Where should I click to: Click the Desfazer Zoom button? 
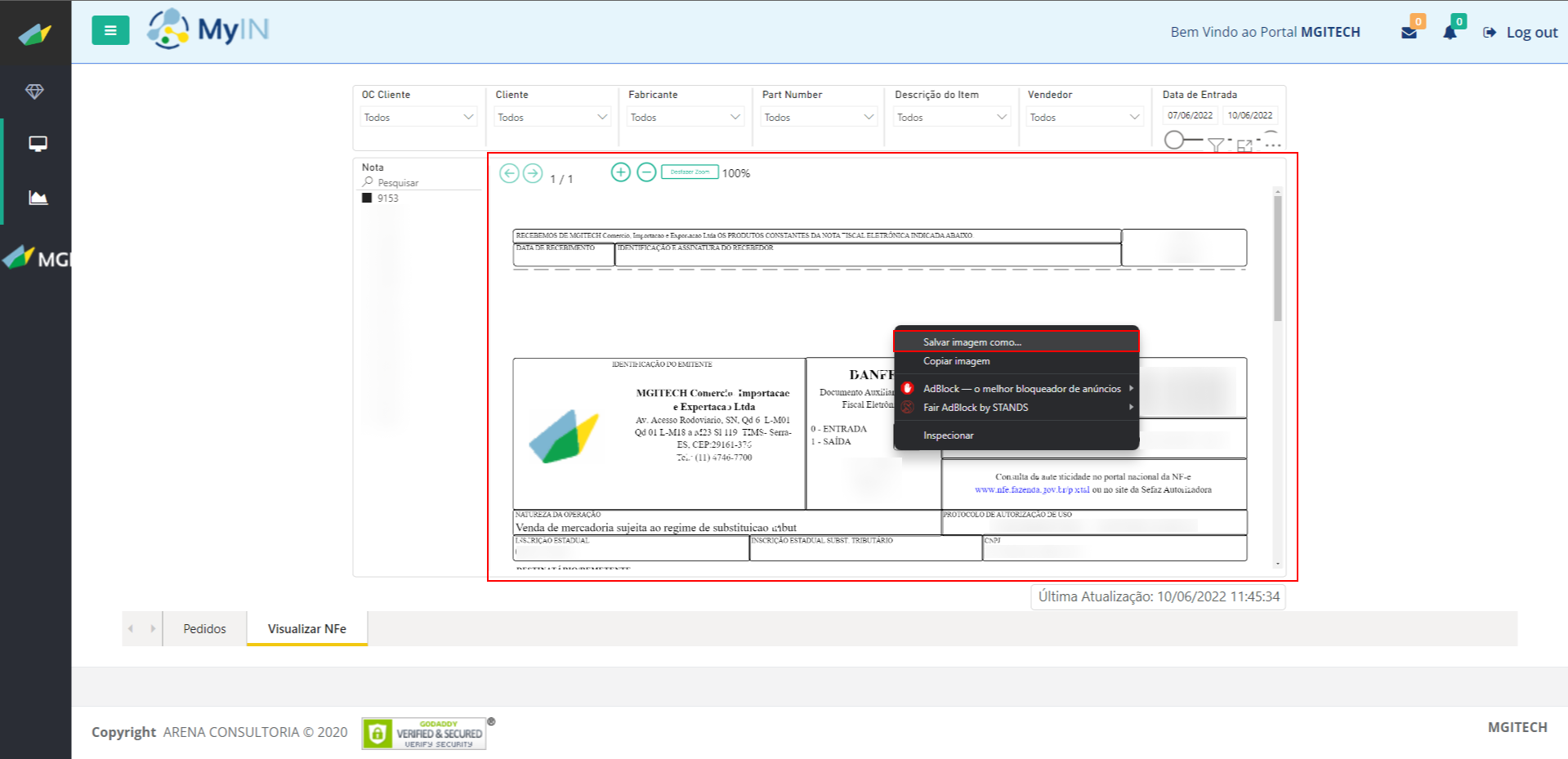[x=690, y=172]
